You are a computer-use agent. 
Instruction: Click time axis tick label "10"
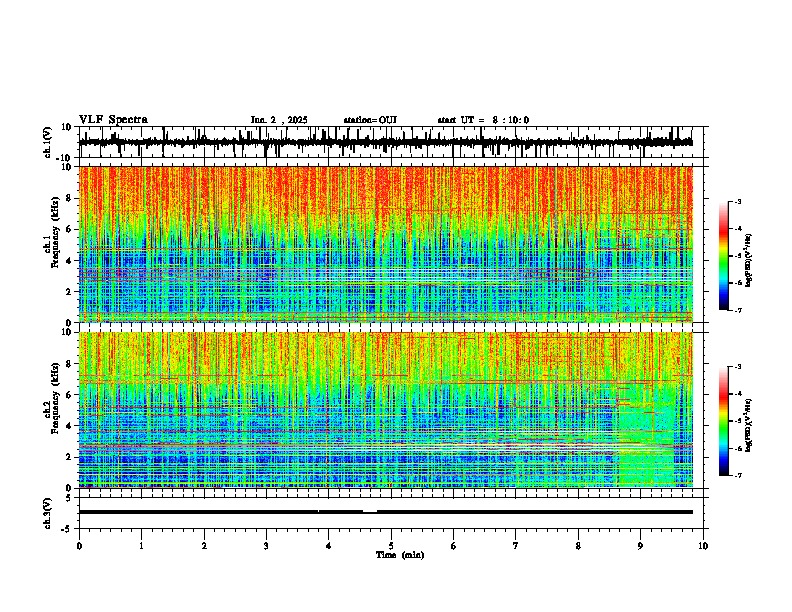click(x=703, y=546)
